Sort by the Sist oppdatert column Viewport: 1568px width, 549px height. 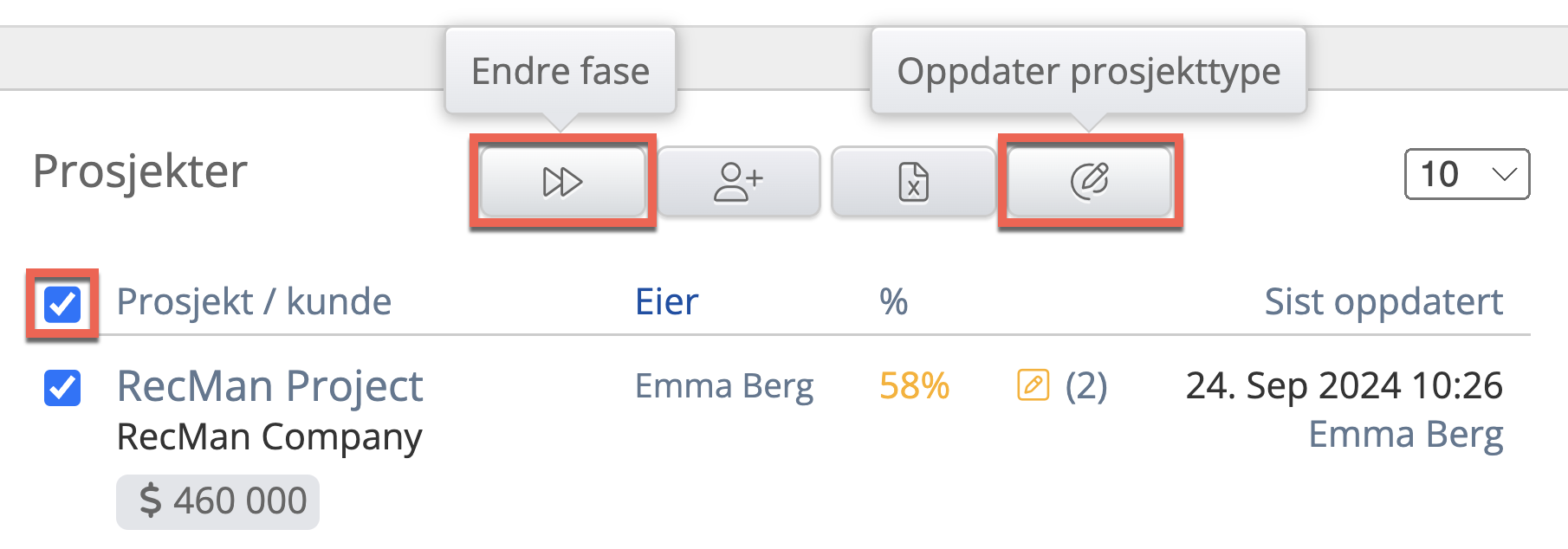1383,302
